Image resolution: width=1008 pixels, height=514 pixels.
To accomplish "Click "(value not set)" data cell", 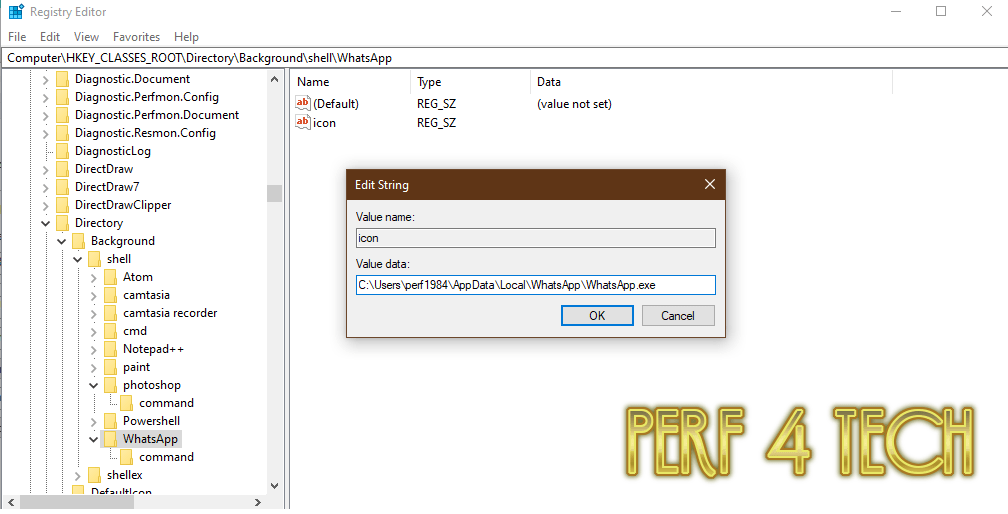I will tap(574, 103).
